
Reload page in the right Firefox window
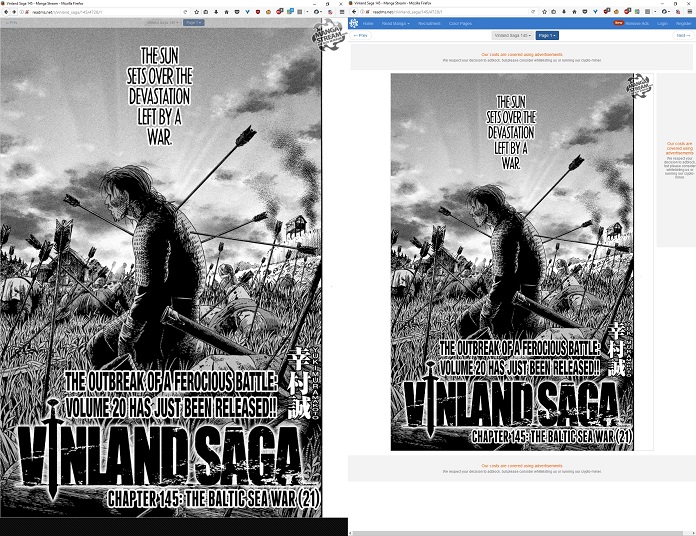coord(533,12)
